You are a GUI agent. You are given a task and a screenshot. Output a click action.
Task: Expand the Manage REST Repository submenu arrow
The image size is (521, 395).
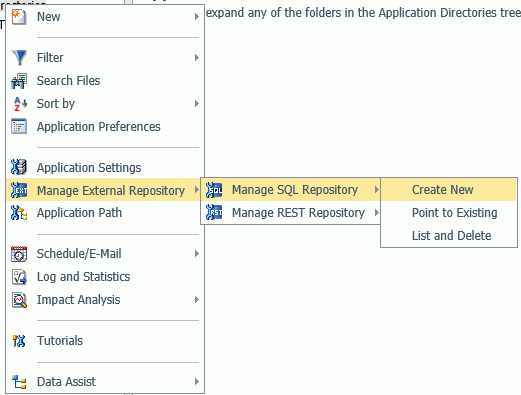[376, 212]
